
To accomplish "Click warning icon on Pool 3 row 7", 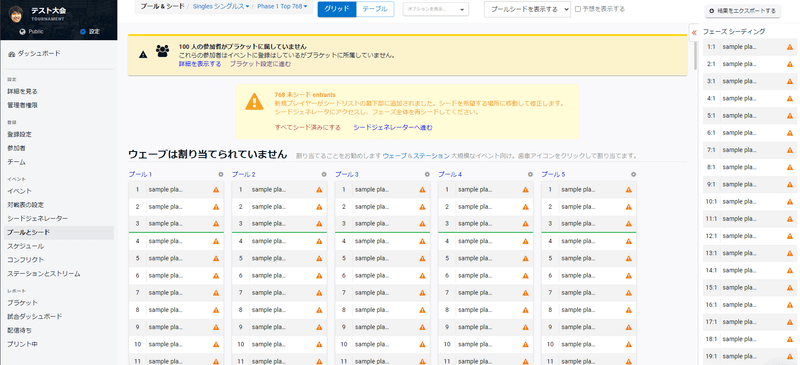I will [422, 293].
